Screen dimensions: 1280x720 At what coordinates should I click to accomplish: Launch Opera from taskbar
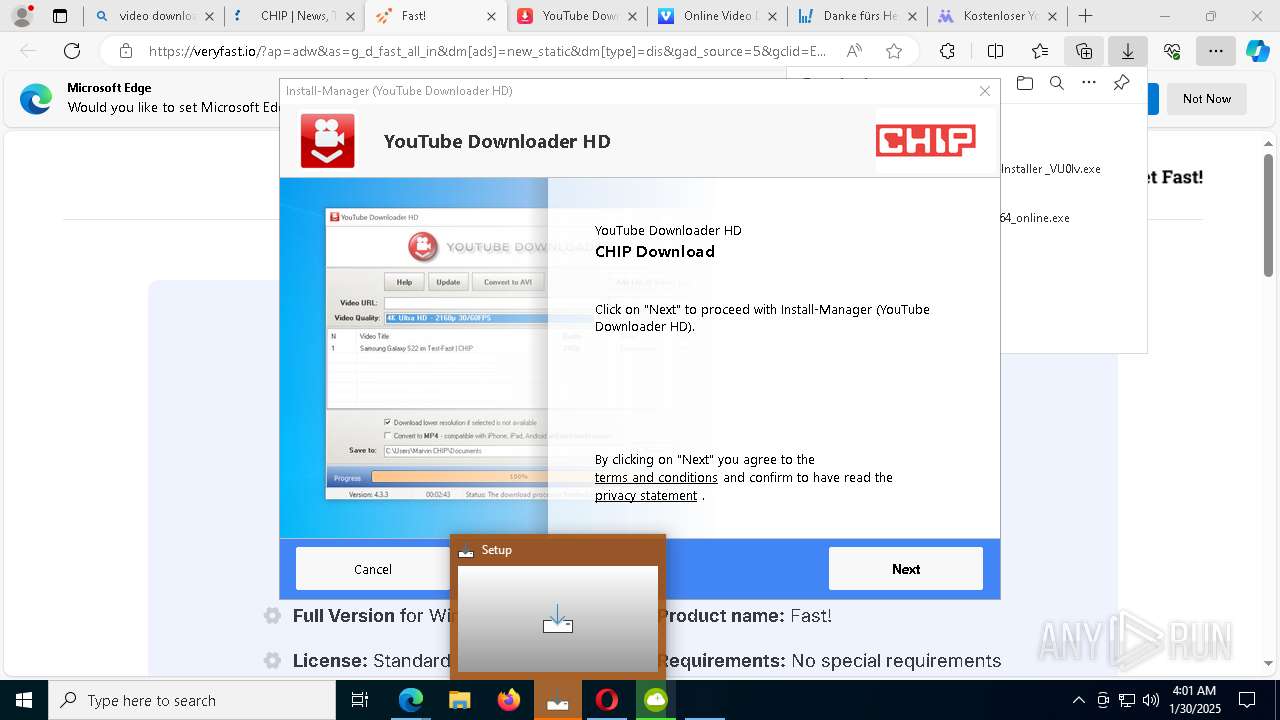click(607, 700)
